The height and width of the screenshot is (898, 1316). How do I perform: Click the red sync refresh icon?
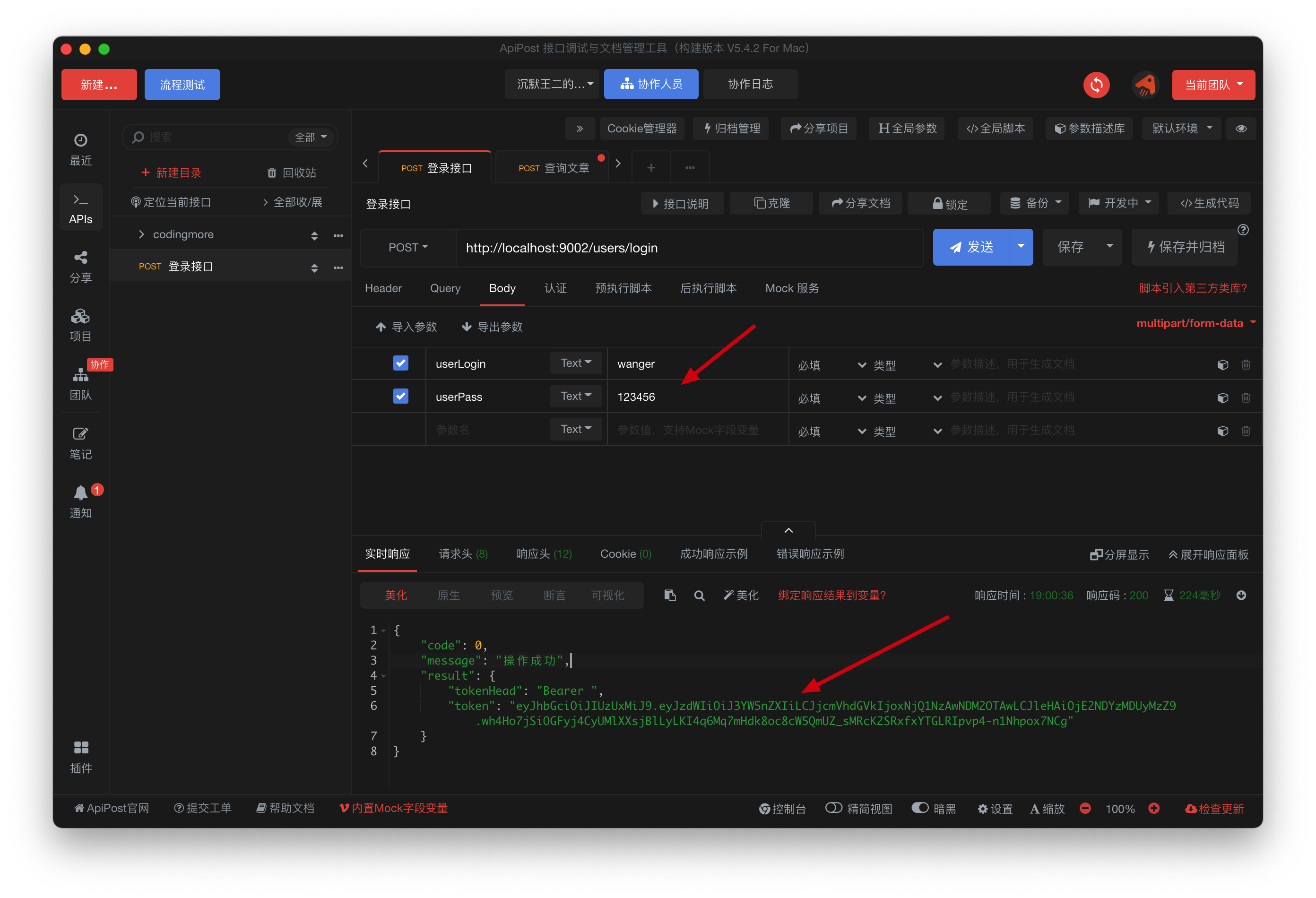tap(1096, 86)
